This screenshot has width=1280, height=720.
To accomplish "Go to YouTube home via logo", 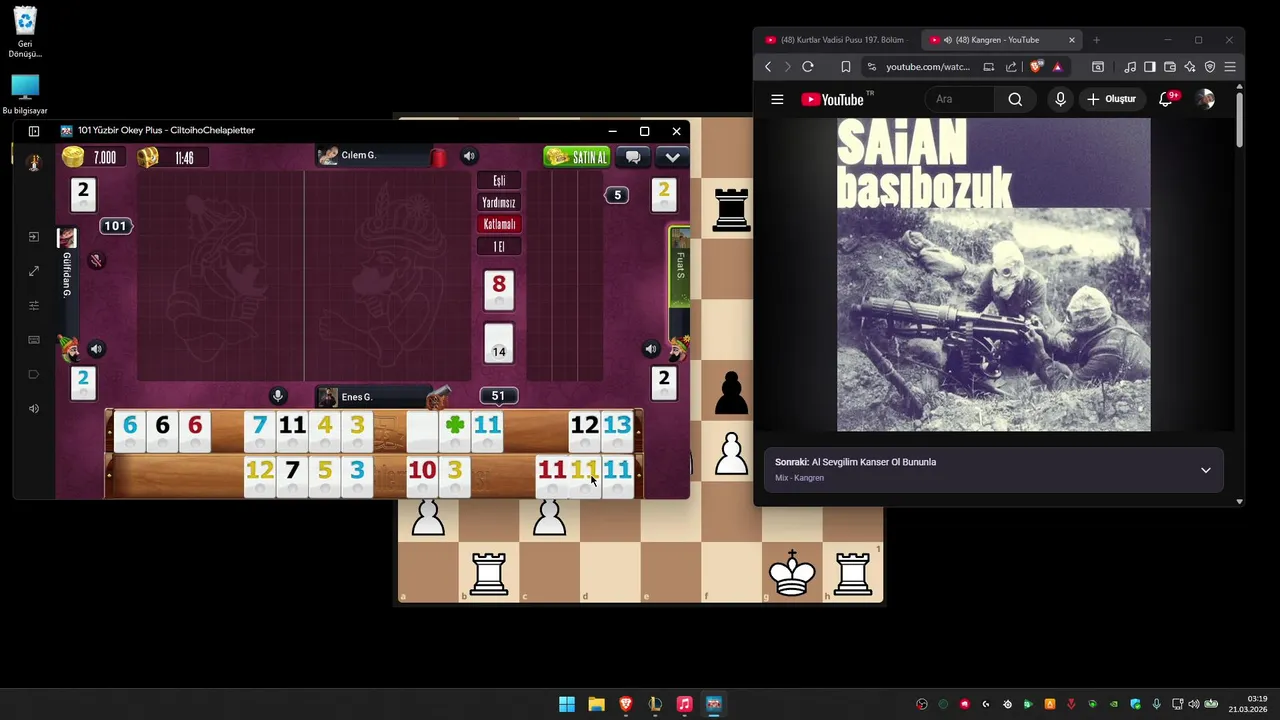I will coord(833,99).
